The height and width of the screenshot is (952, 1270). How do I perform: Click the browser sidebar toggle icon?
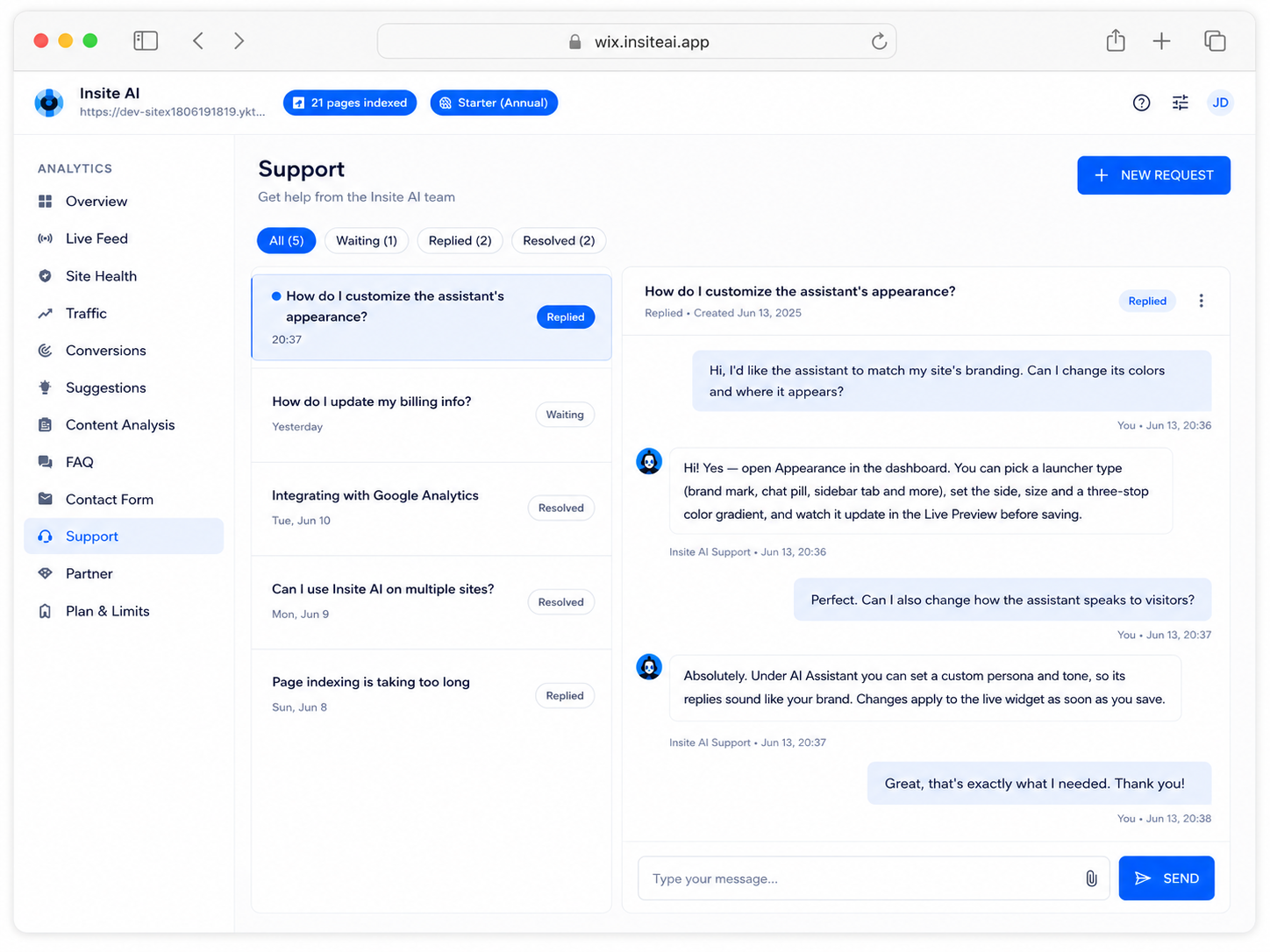[146, 40]
